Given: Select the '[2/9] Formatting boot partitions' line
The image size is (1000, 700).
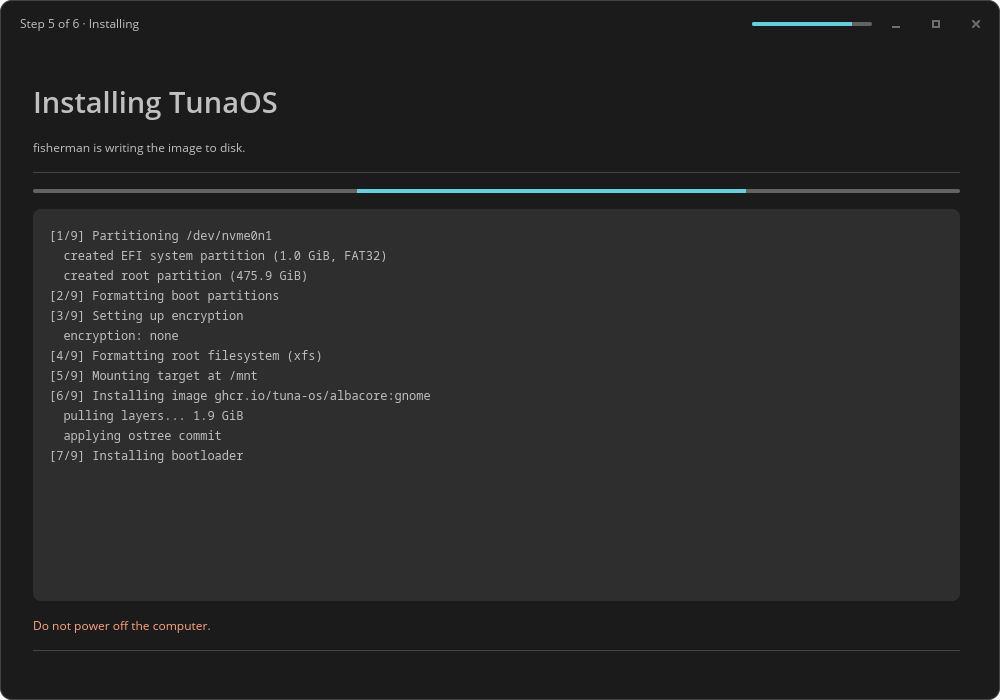Looking at the screenshot, I should click(165, 296).
